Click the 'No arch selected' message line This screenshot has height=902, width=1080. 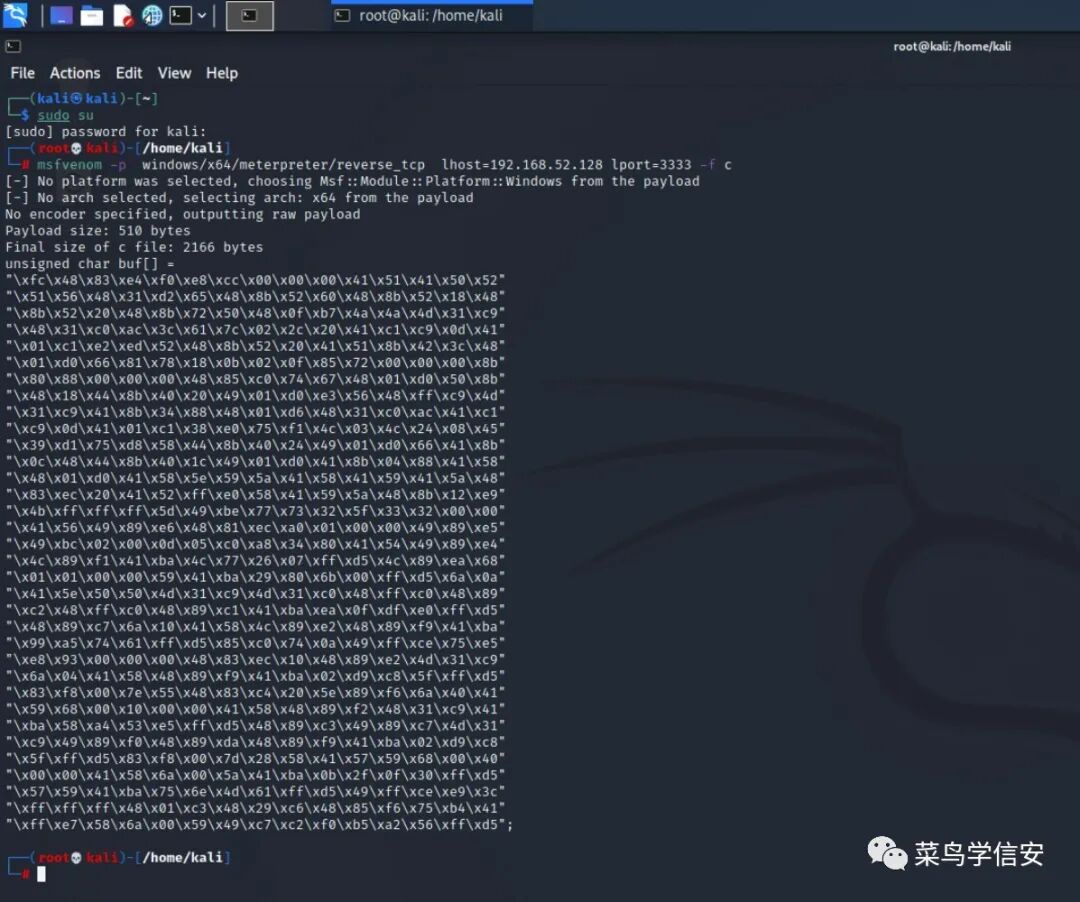(239, 198)
